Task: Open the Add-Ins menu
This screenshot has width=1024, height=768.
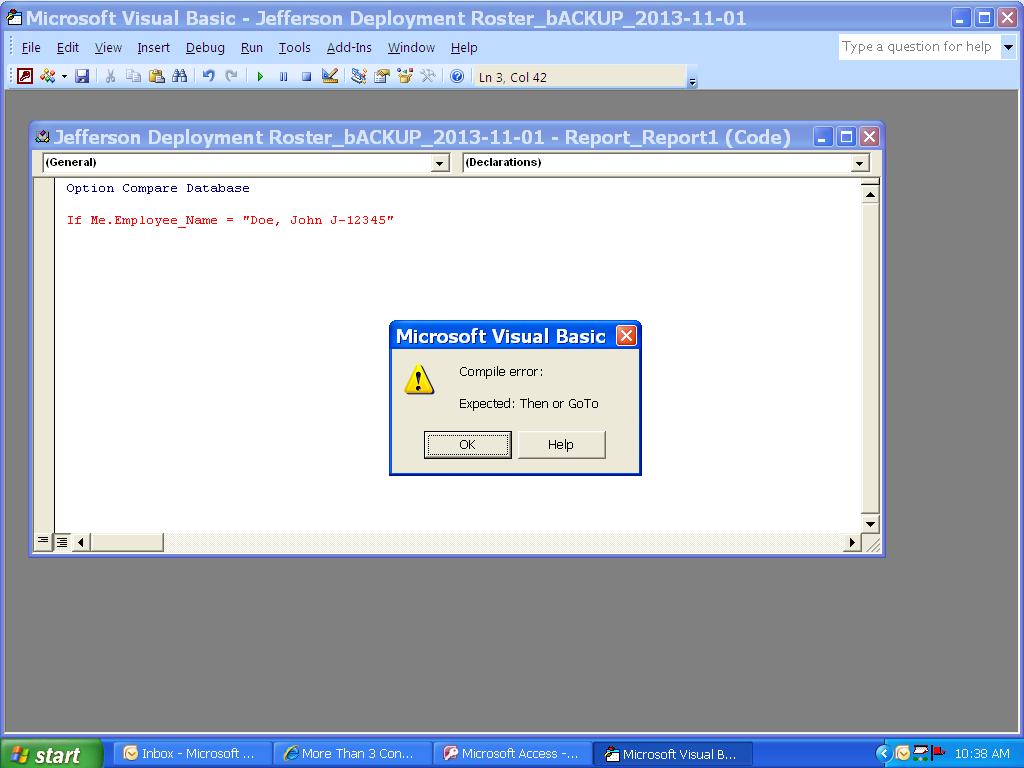Action: pos(349,48)
